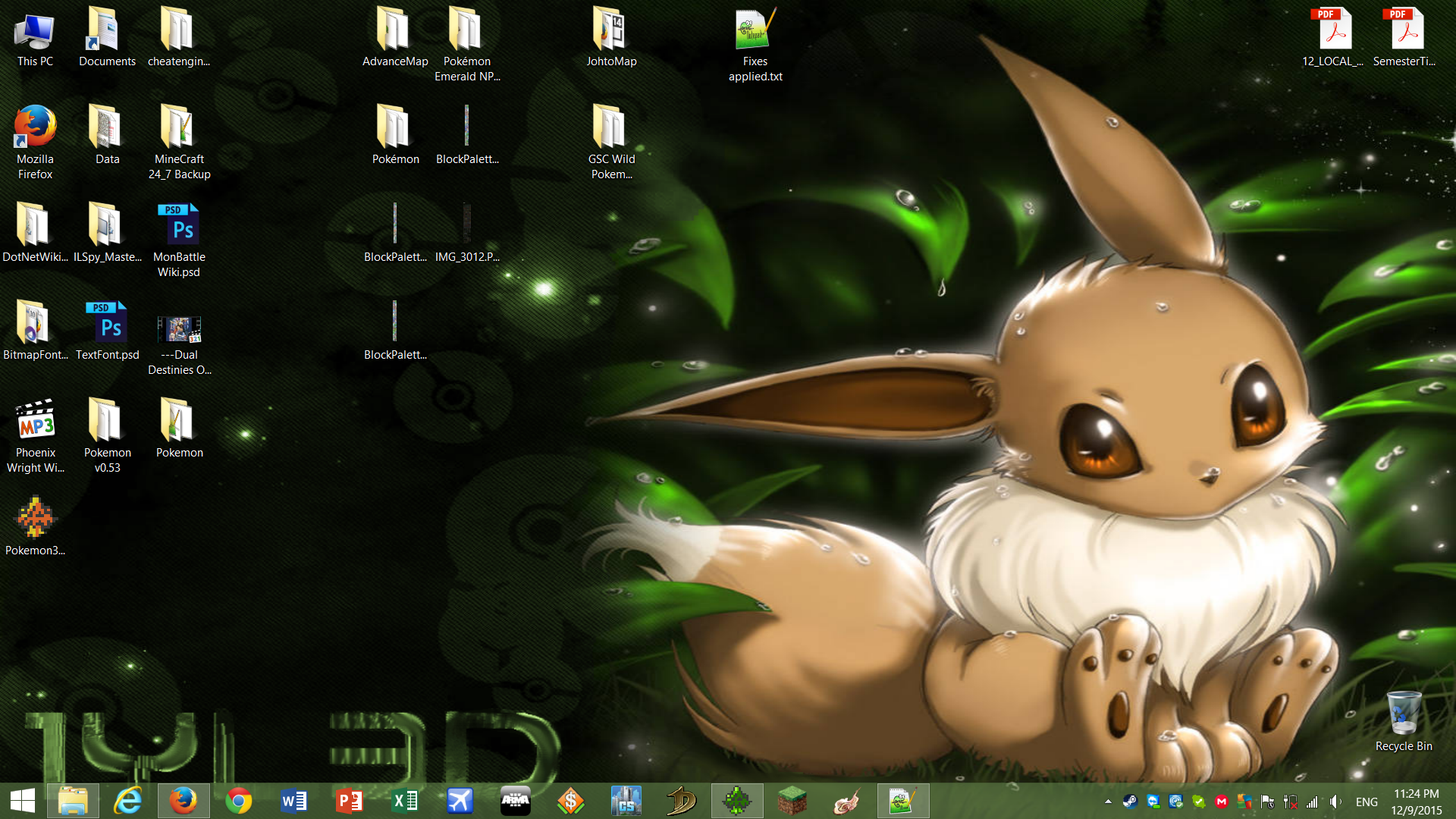
Task: Open the volume speaker control
Action: coord(1335,802)
